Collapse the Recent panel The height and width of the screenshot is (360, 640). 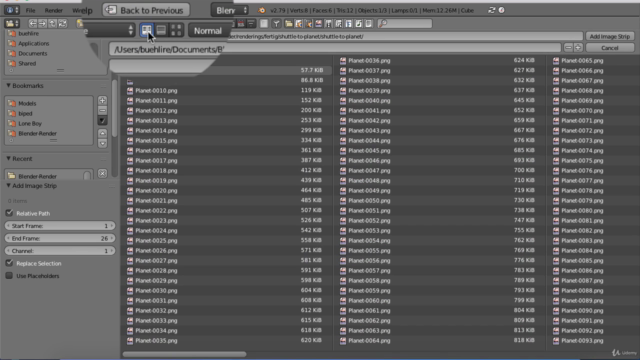(x=8, y=158)
